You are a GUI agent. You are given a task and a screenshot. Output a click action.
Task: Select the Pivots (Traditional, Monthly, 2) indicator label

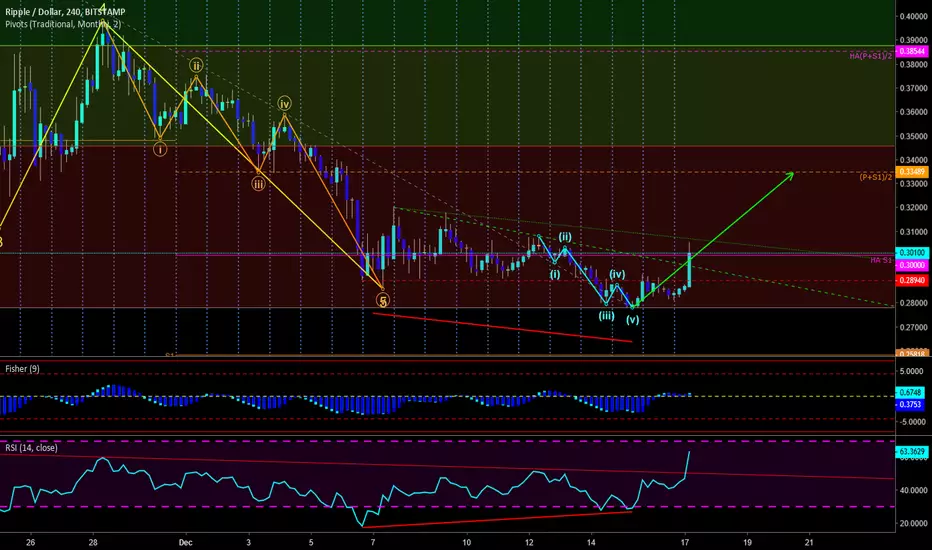[63, 24]
